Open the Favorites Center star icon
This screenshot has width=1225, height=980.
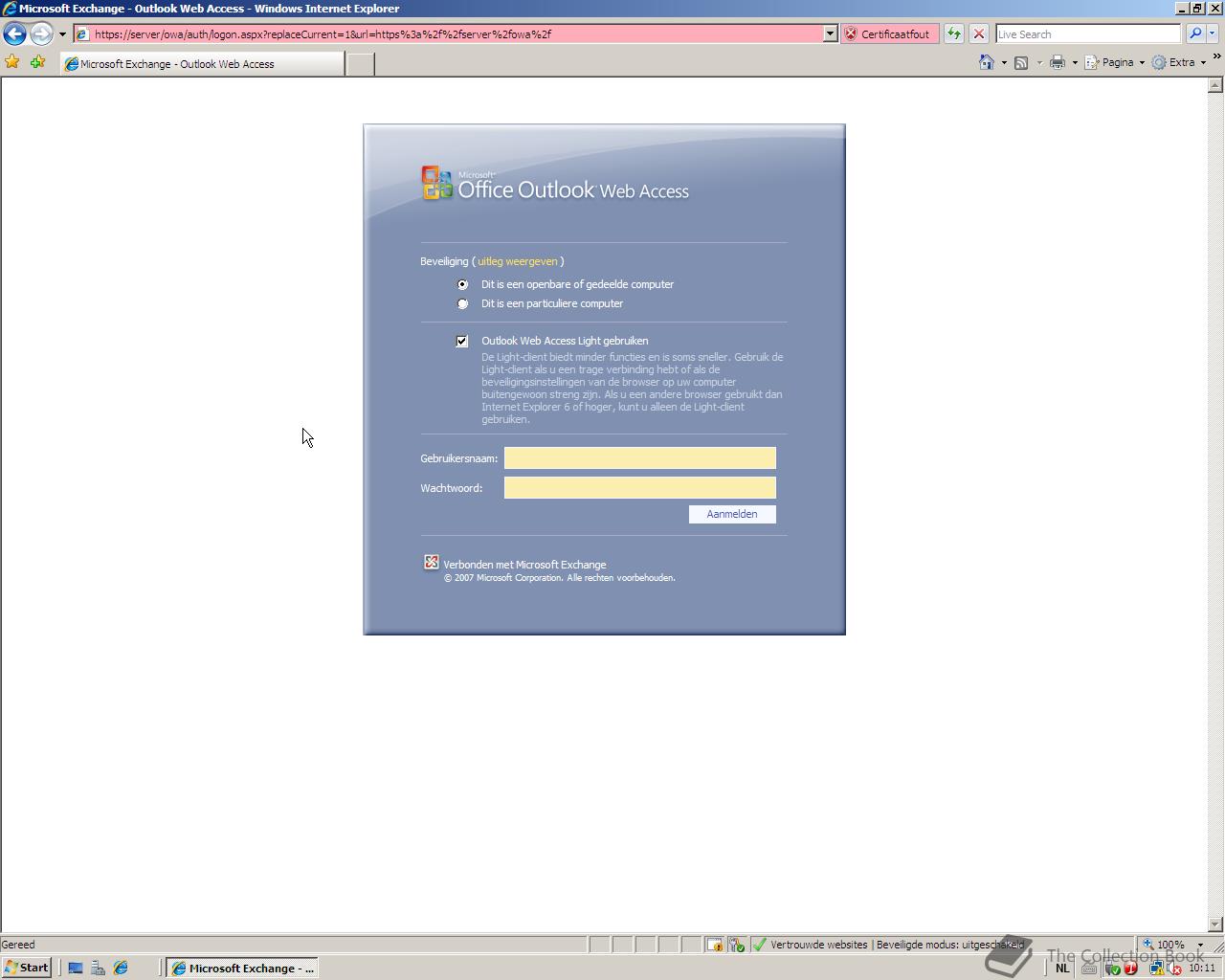(x=12, y=62)
